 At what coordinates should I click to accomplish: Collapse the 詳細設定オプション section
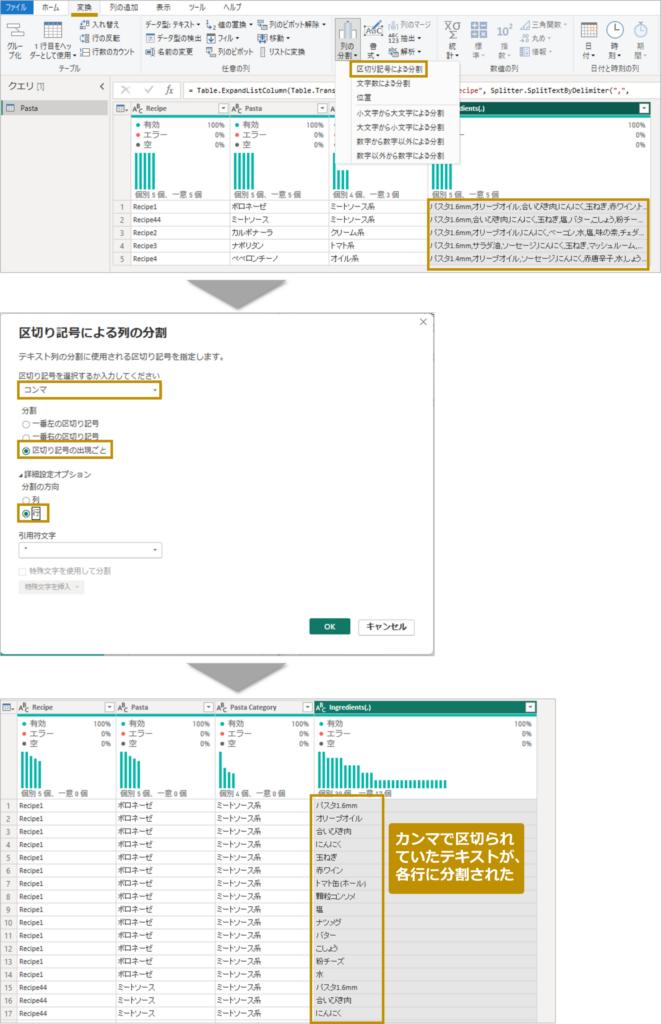coord(21,473)
